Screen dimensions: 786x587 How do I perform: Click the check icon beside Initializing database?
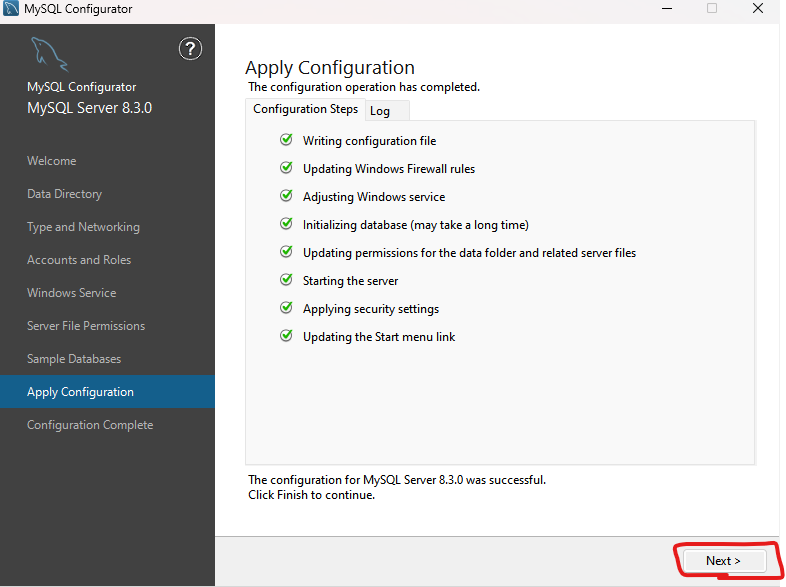click(286, 224)
